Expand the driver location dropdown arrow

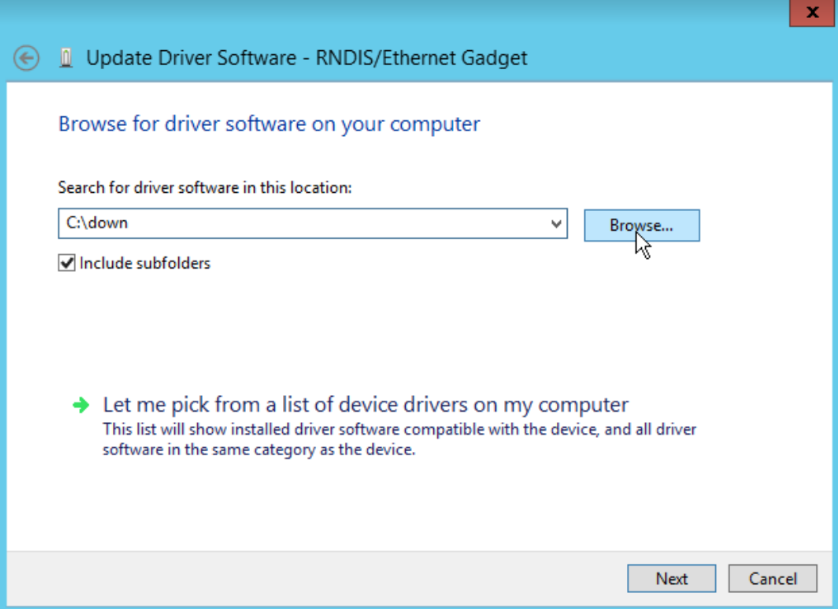click(557, 224)
